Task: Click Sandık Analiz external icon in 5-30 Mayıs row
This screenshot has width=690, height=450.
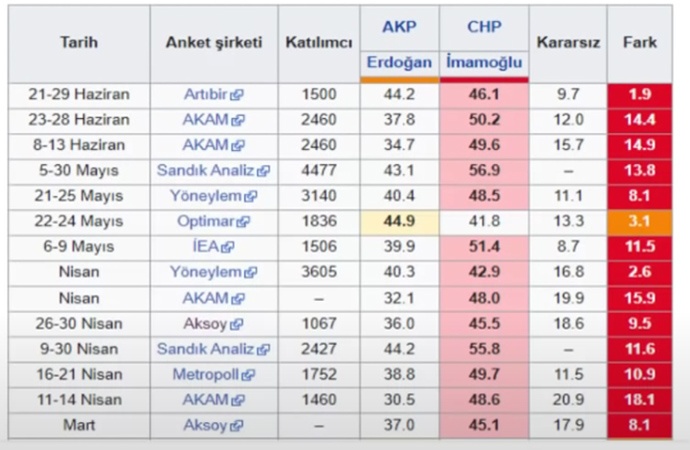Action: pyautogui.click(x=263, y=171)
